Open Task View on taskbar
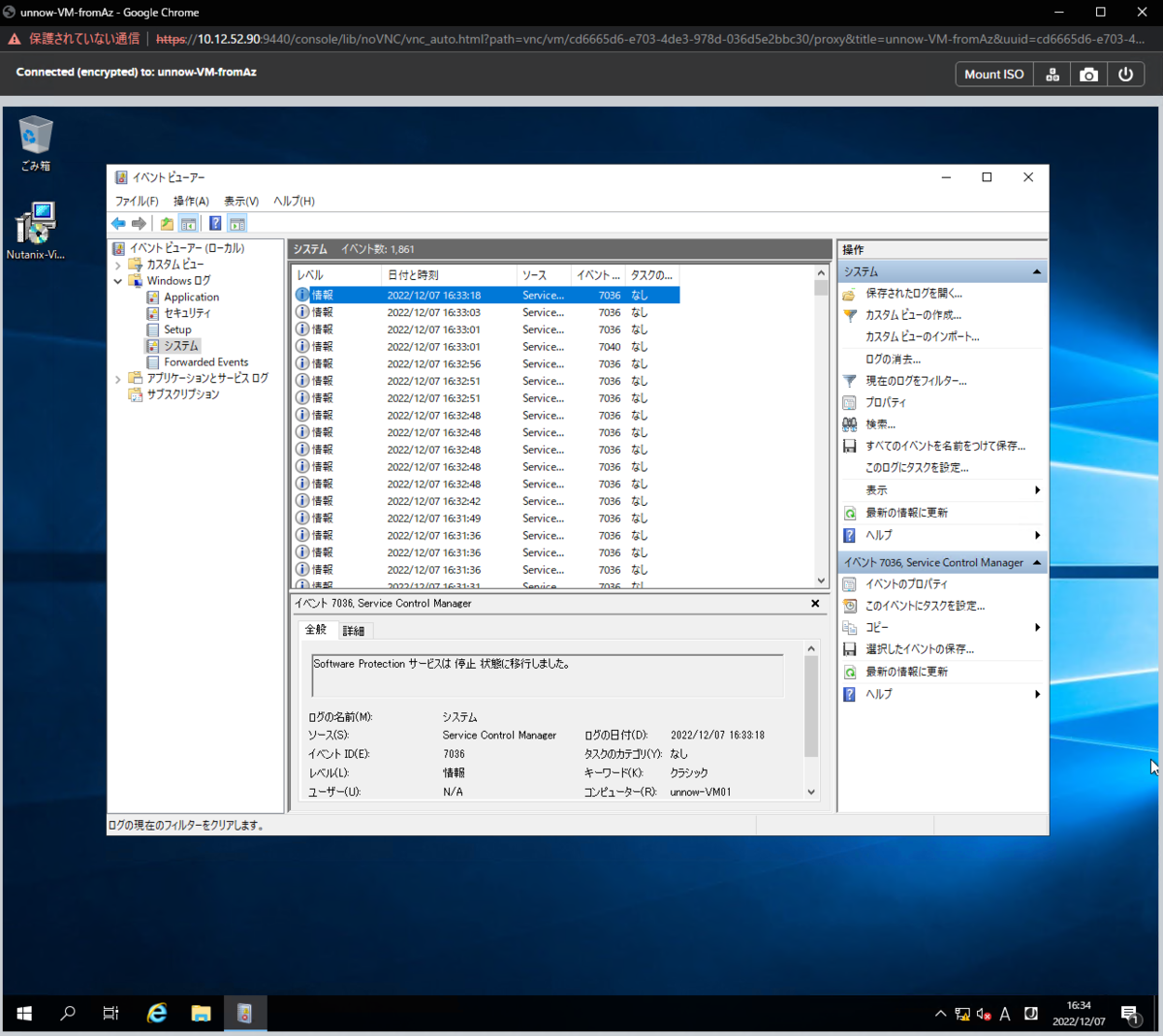This screenshot has height=1036, width=1163. pyautogui.click(x=110, y=1014)
